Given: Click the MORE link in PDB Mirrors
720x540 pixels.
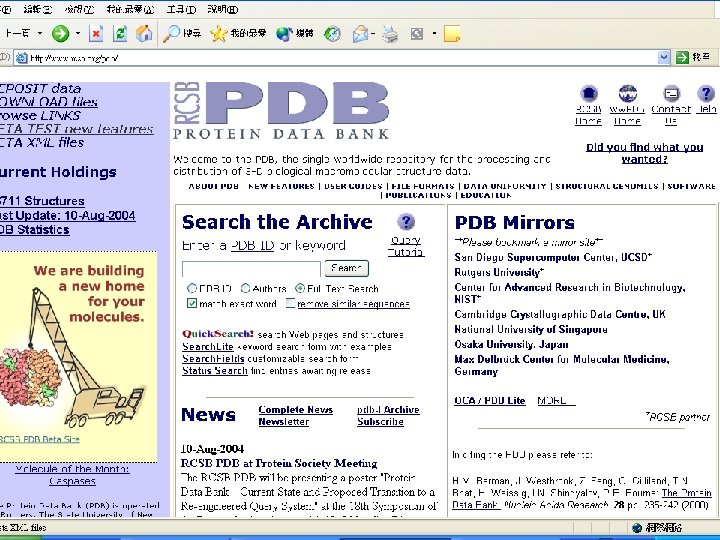Looking at the screenshot, I should (556, 400).
